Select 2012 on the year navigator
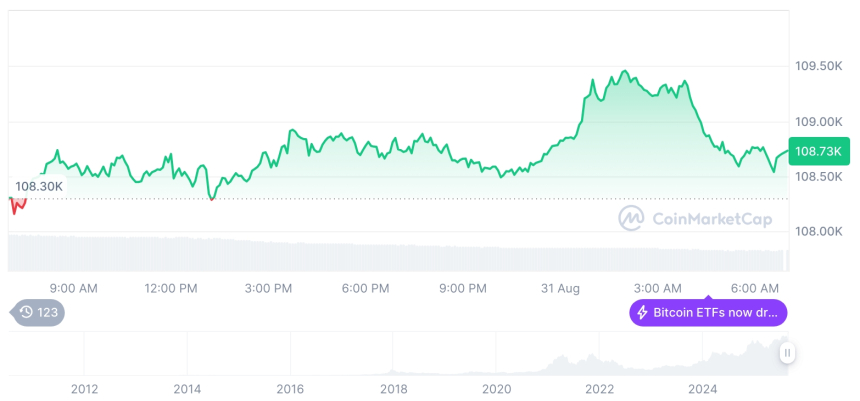 (x=84, y=389)
